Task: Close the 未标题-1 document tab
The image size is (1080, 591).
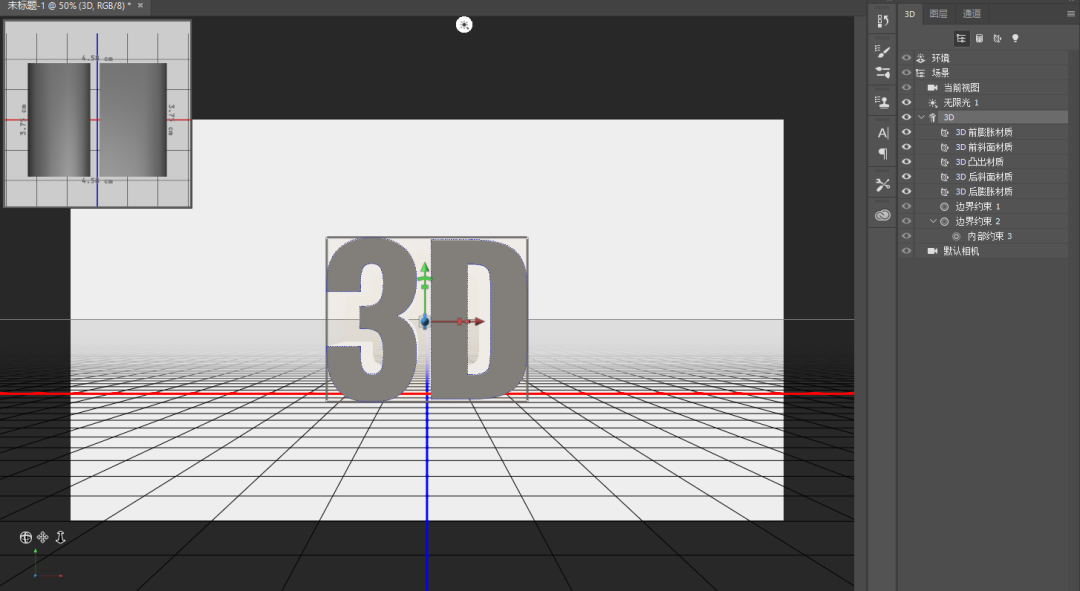Action: pos(141,6)
